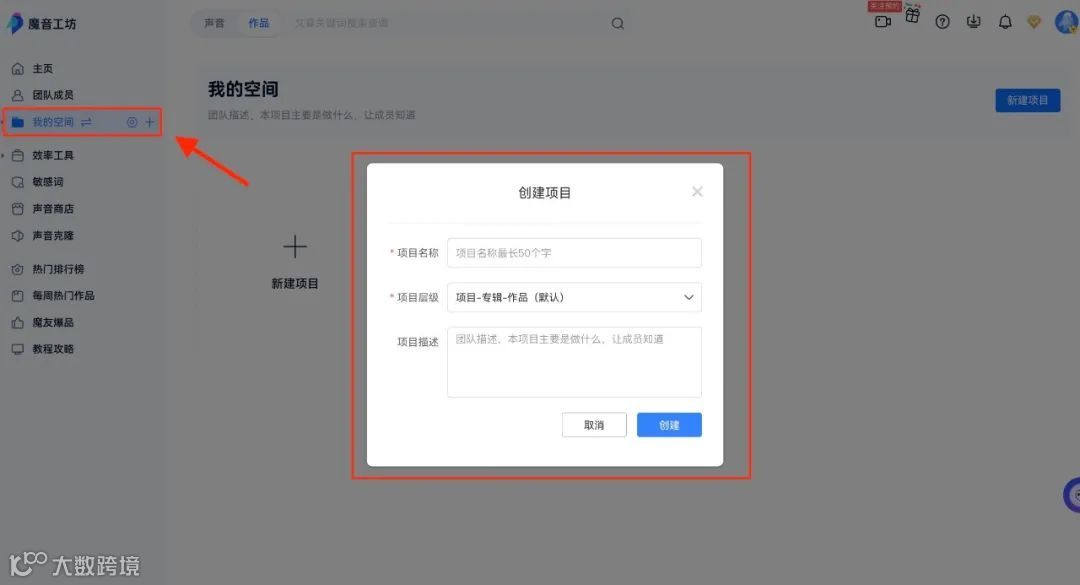Switch to the 声音 tab
The height and width of the screenshot is (585, 1080).
(x=214, y=22)
